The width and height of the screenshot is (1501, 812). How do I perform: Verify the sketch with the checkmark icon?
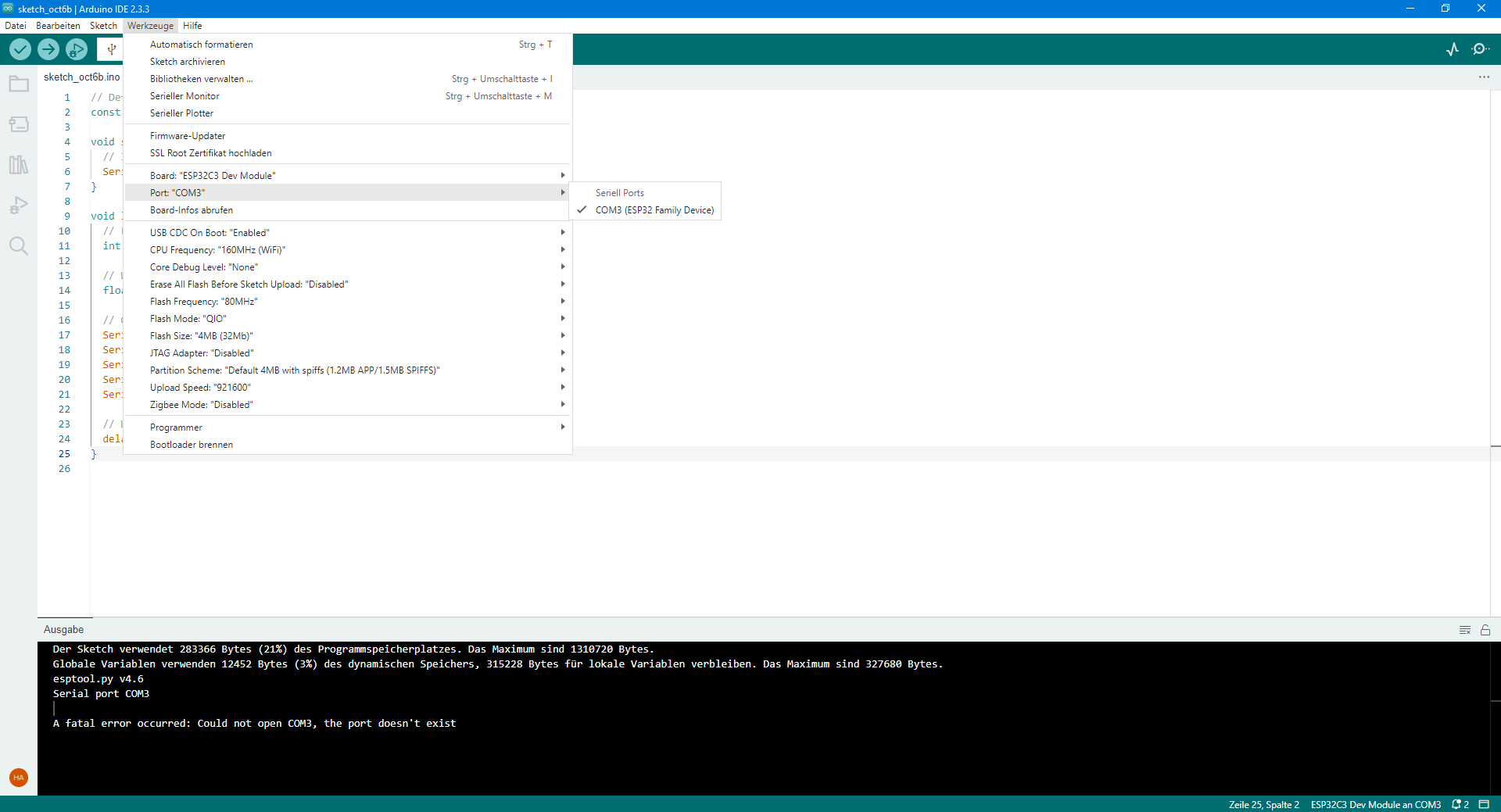click(x=20, y=48)
